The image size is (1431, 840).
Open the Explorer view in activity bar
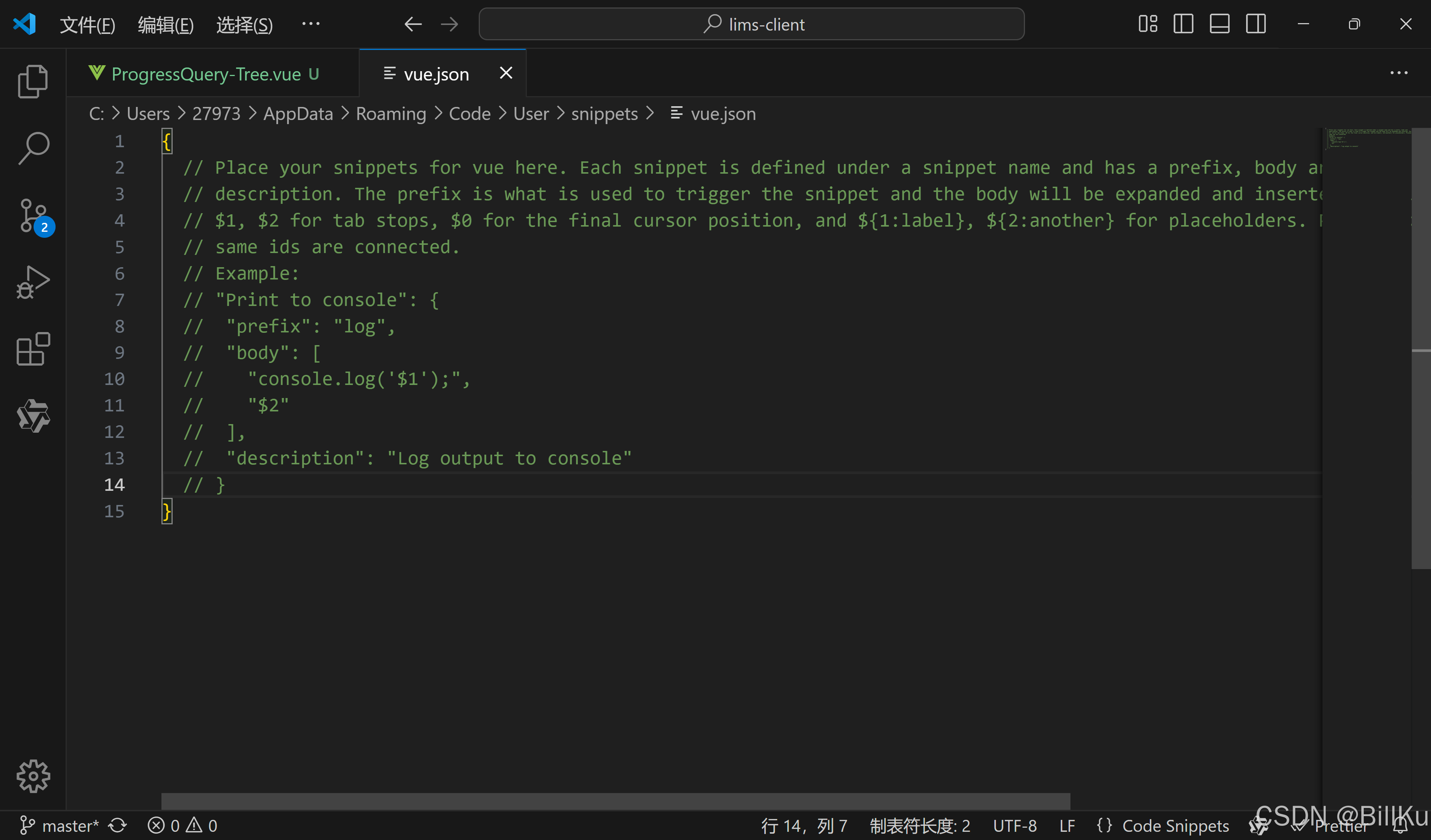click(33, 82)
